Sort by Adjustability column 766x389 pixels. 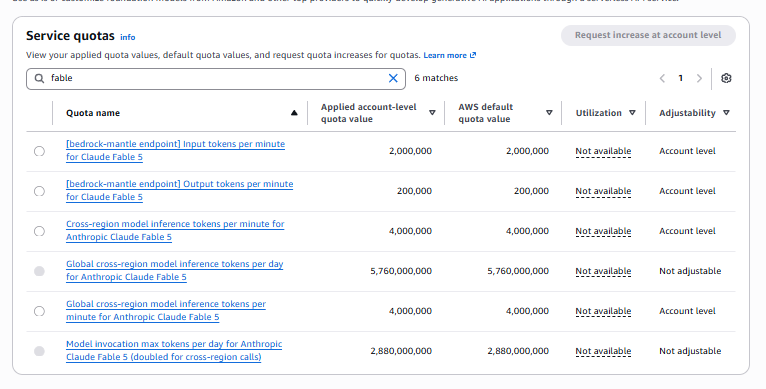[726, 113]
